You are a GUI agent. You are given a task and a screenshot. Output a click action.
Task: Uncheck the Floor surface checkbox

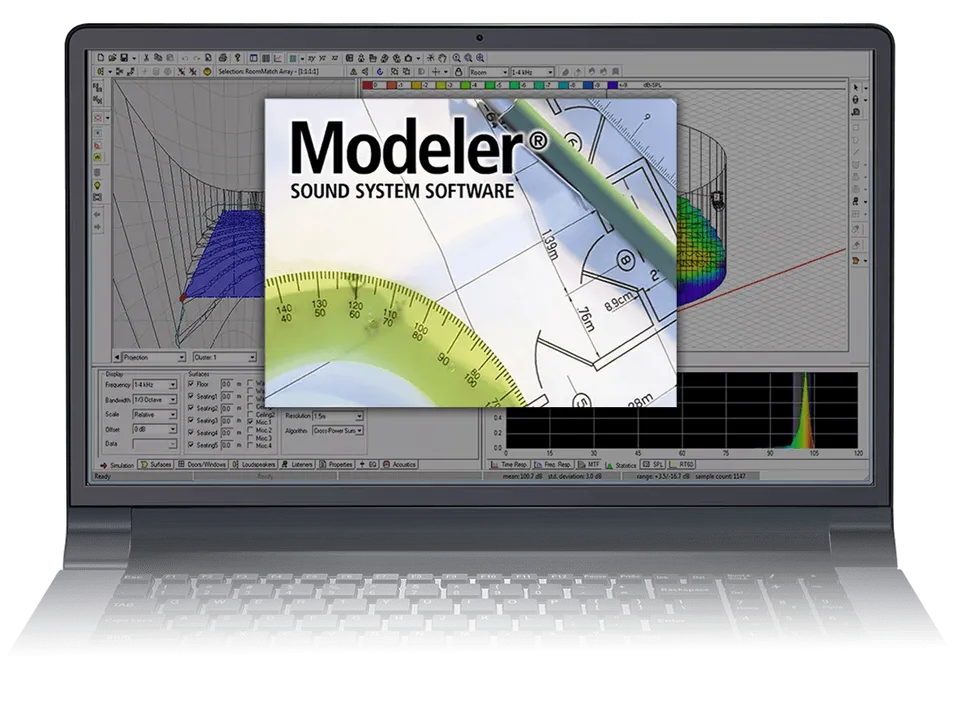tap(191, 384)
